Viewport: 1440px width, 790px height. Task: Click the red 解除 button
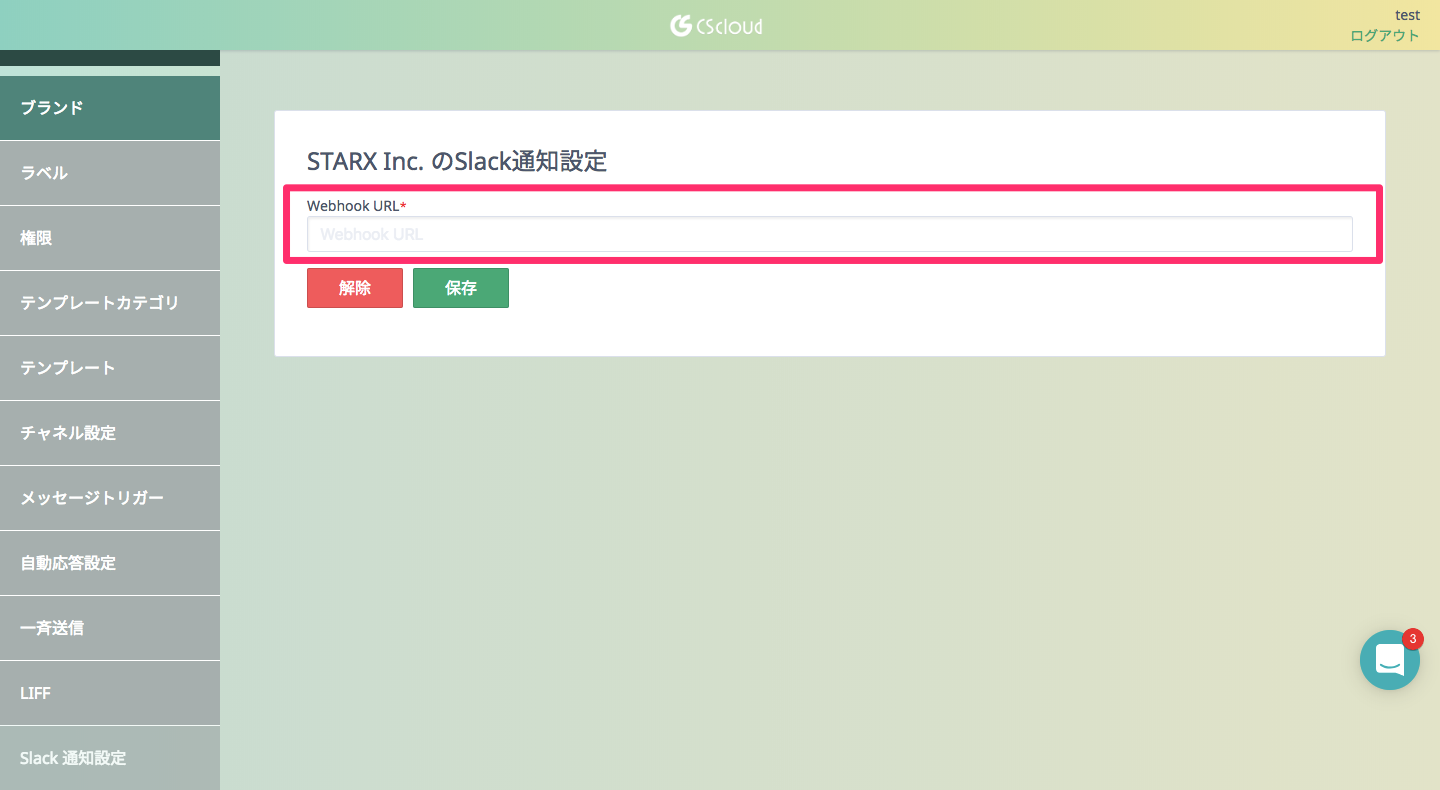coord(355,288)
